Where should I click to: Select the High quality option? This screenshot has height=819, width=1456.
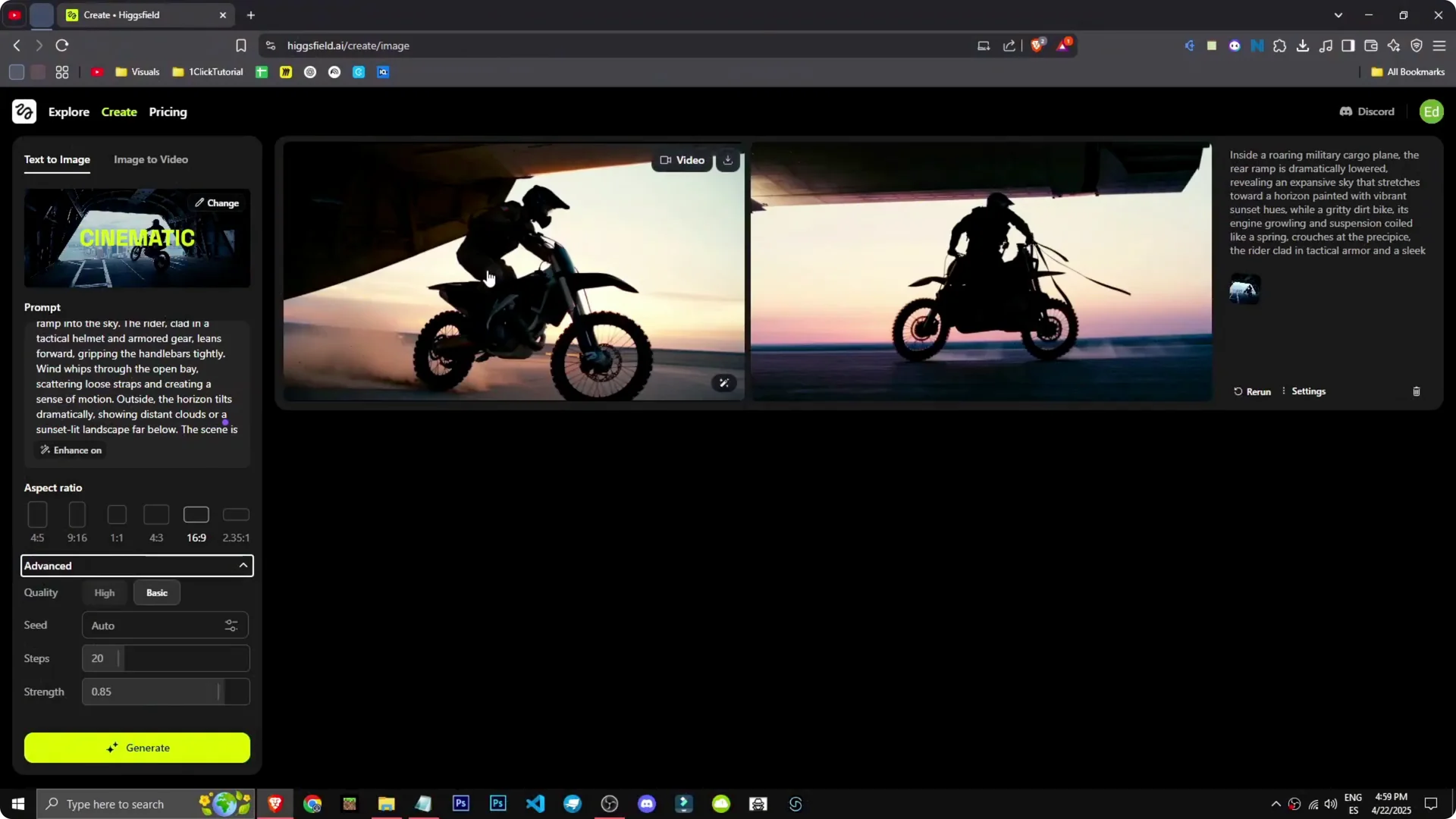click(104, 592)
